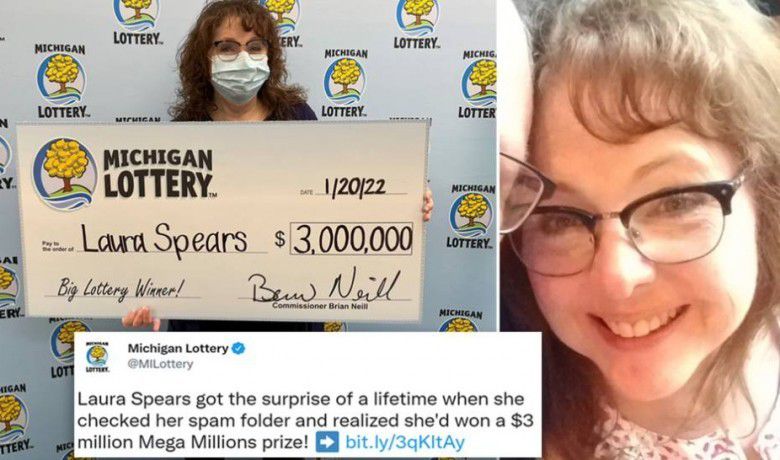Open the smiling selfie photo on the right
Image resolution: width=780 pixels, height=460 pixels.
click(640, 230)
